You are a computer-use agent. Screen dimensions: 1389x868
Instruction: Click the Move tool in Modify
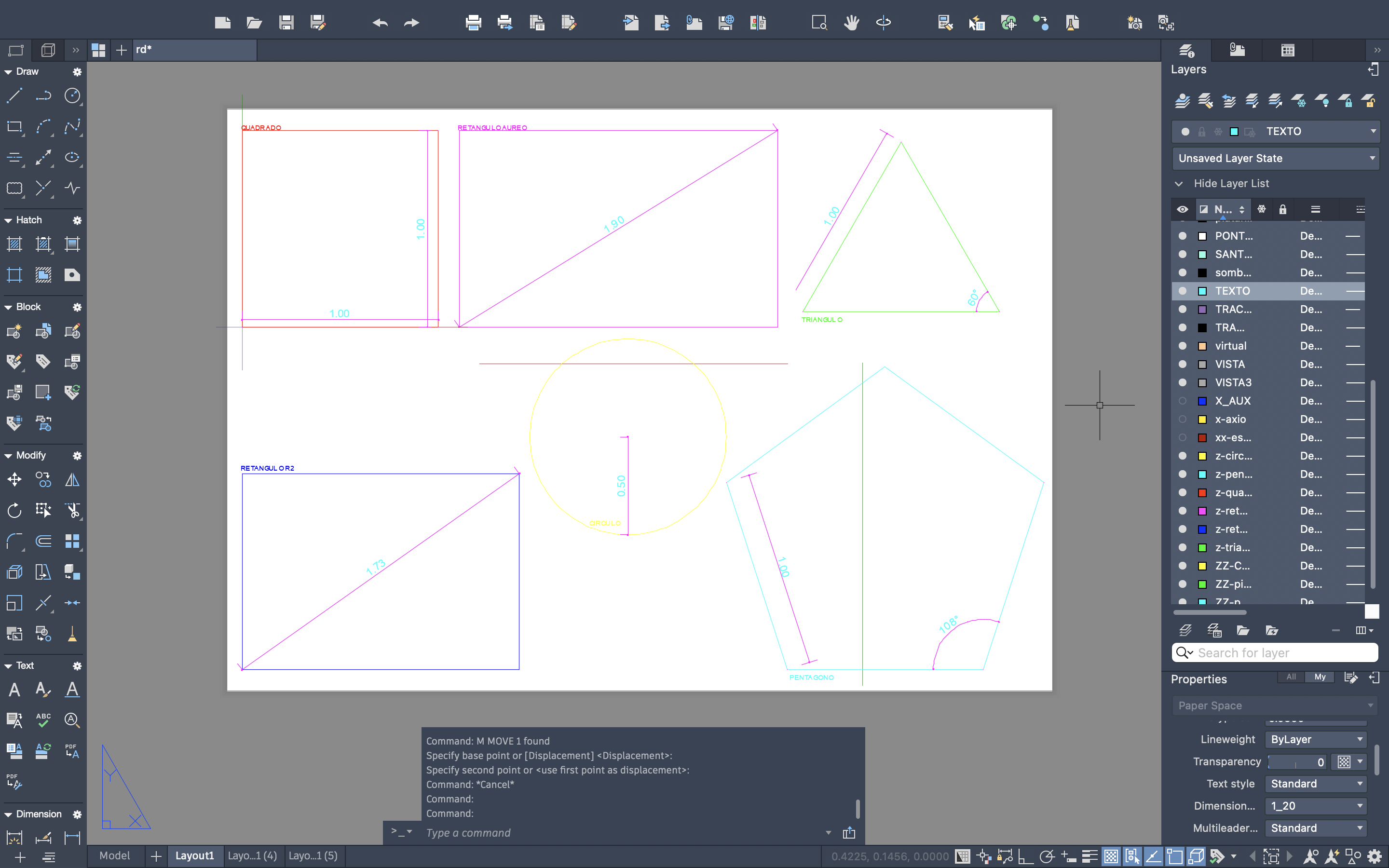[14, 479]
